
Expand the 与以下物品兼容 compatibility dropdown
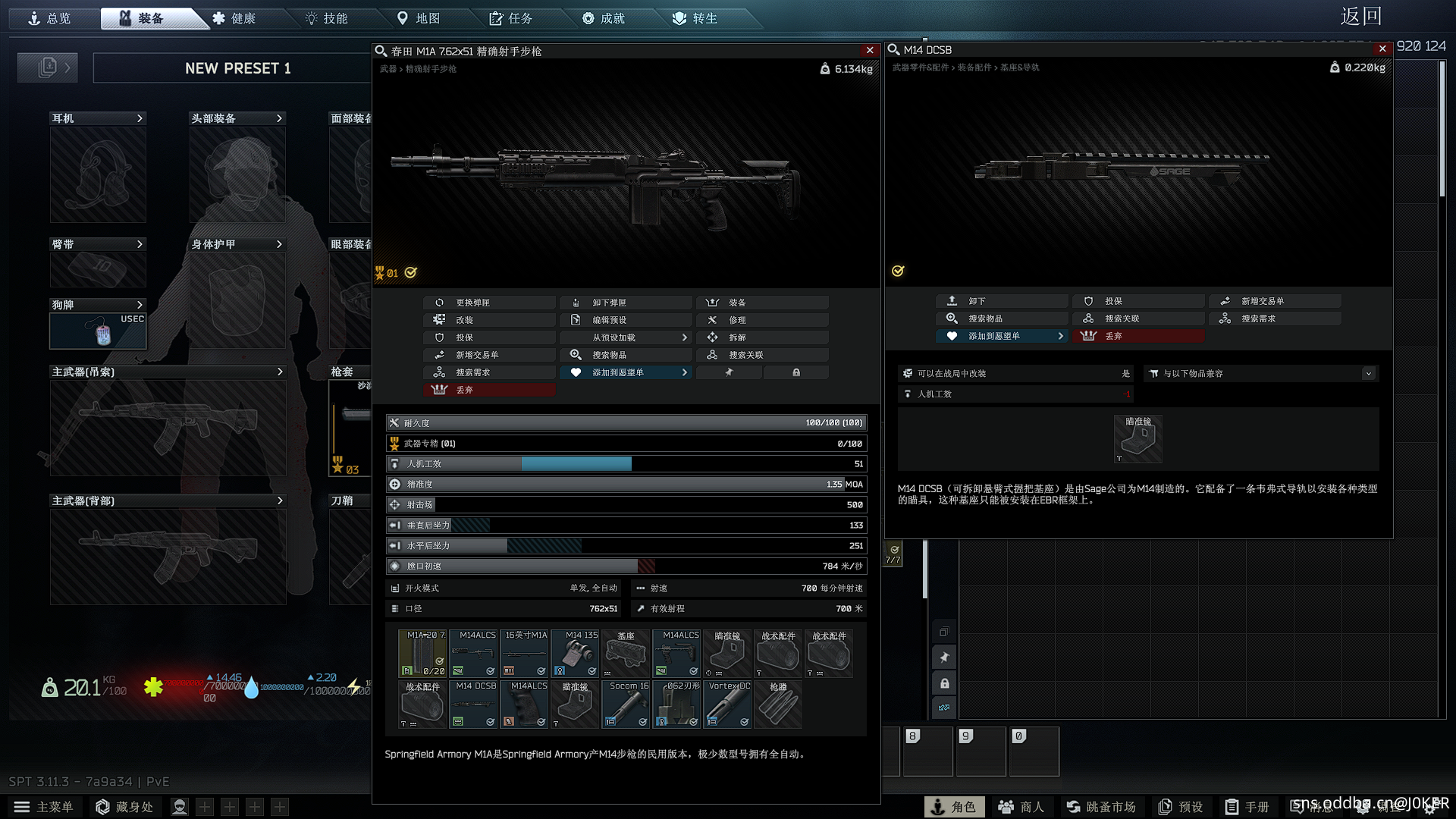[x=1368, y=374]
